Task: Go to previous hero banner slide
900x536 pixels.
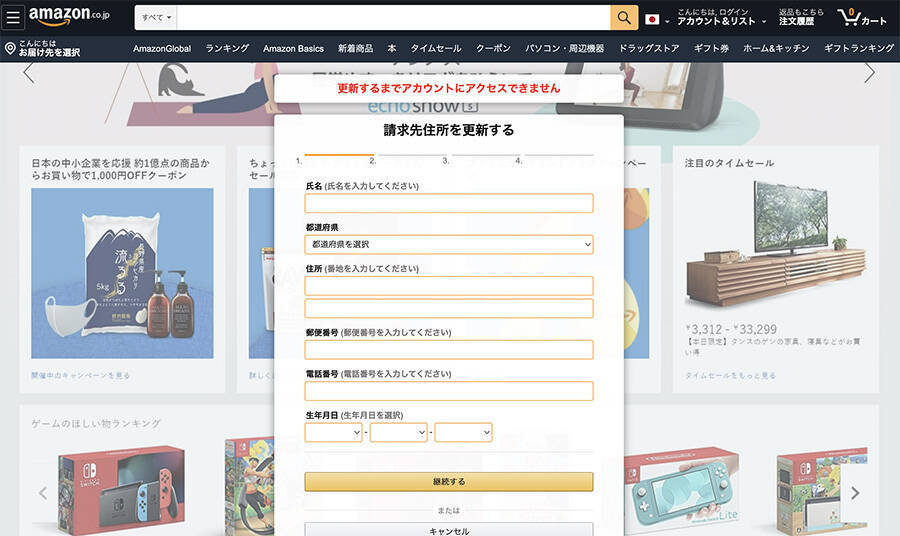Action: pos(29,73)
